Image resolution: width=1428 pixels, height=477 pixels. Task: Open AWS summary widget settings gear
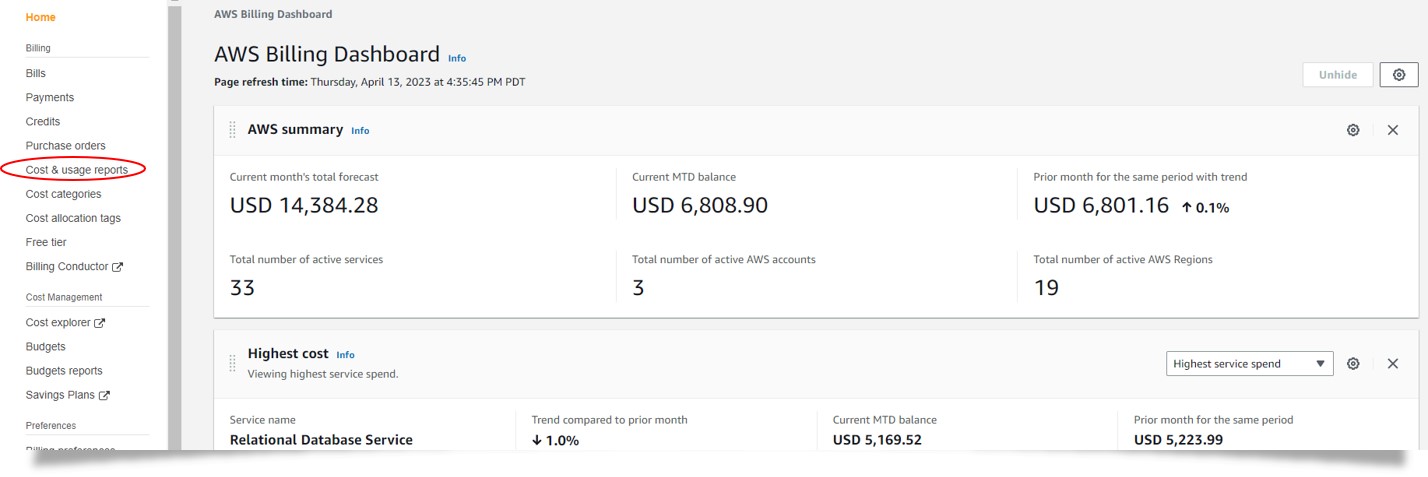point(1353,130)
